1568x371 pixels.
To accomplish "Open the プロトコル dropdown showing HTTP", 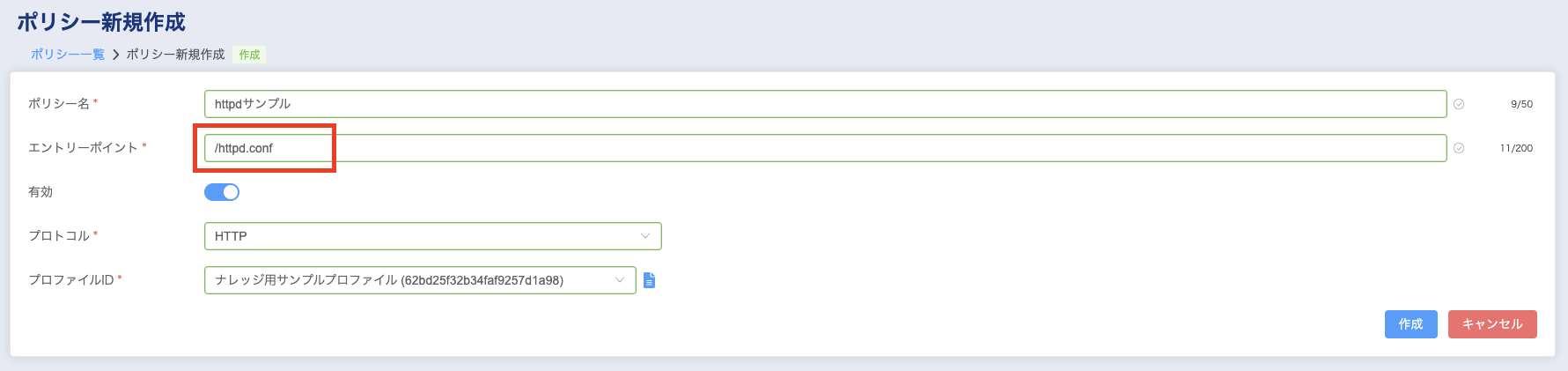I will [x=432, y=236].
